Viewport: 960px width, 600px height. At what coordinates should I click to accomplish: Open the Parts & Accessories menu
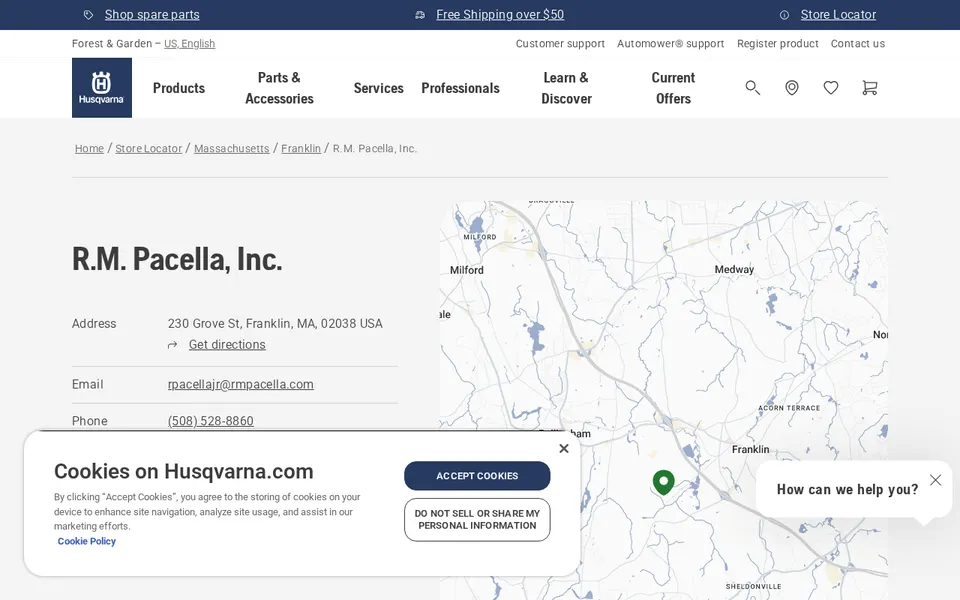pos(279,88)
